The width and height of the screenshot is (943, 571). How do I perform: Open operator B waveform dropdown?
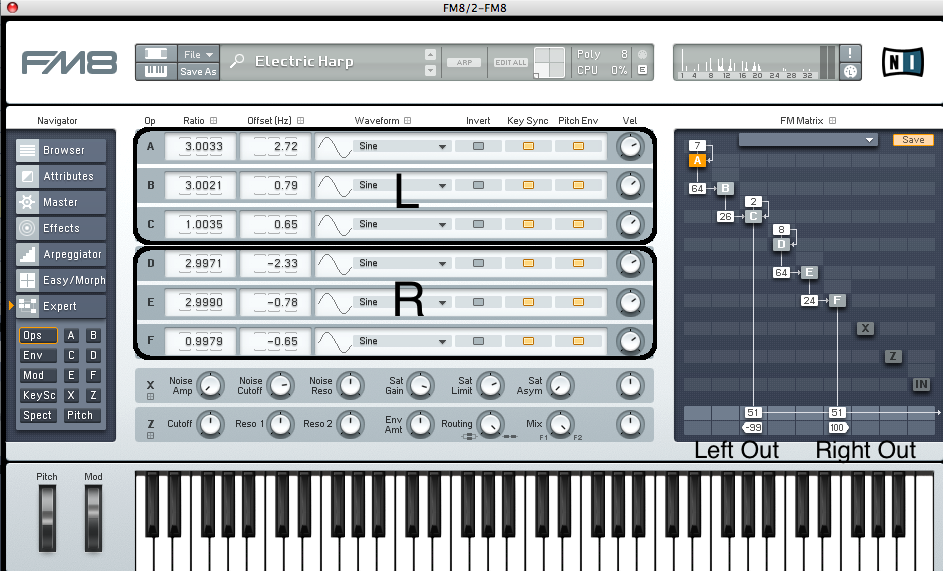click(x=402, y=185)
